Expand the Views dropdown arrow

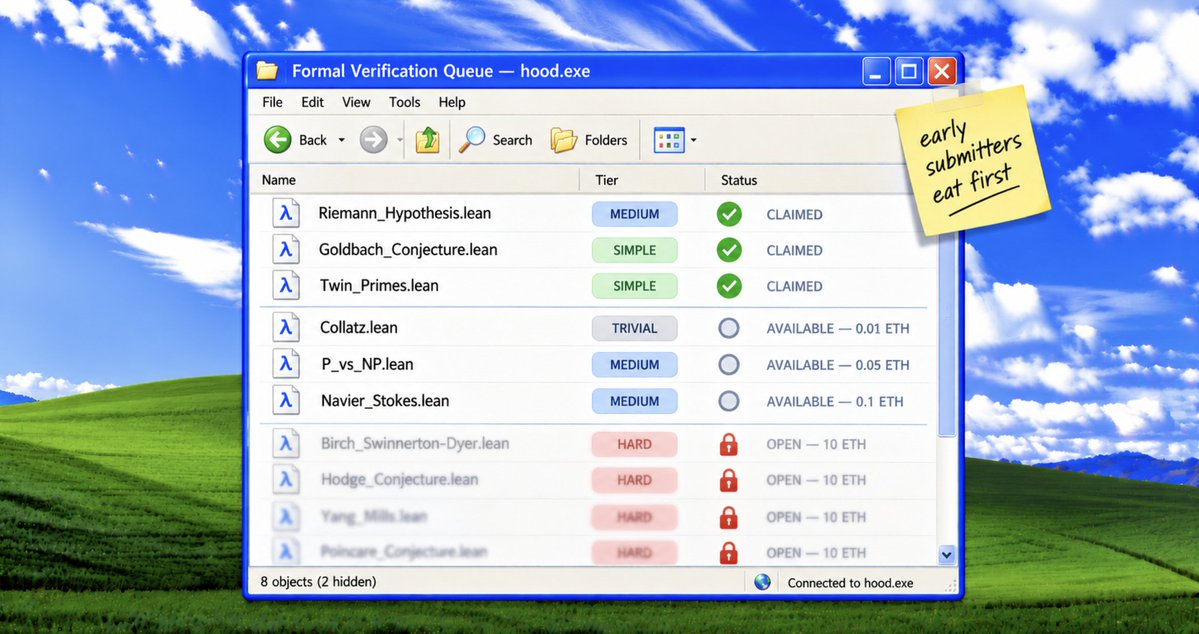coord(694,141)
